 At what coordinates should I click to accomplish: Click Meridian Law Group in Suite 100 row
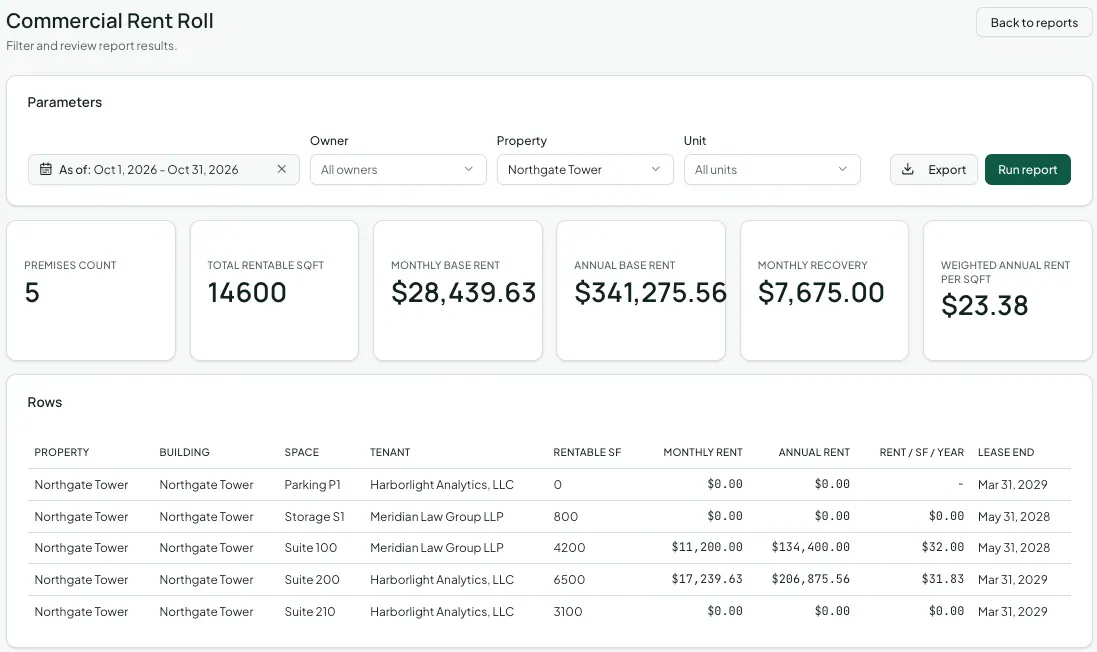[437, 548]
